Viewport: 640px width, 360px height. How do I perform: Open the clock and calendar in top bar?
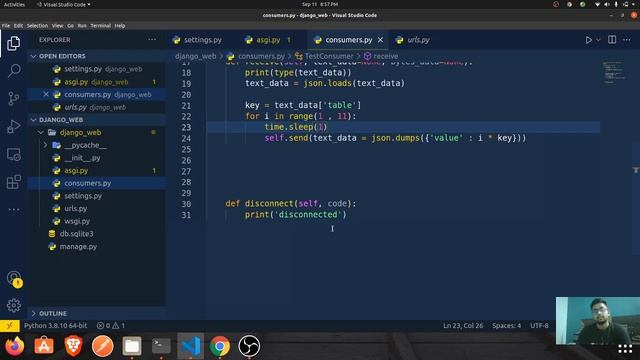click(320, 4)
